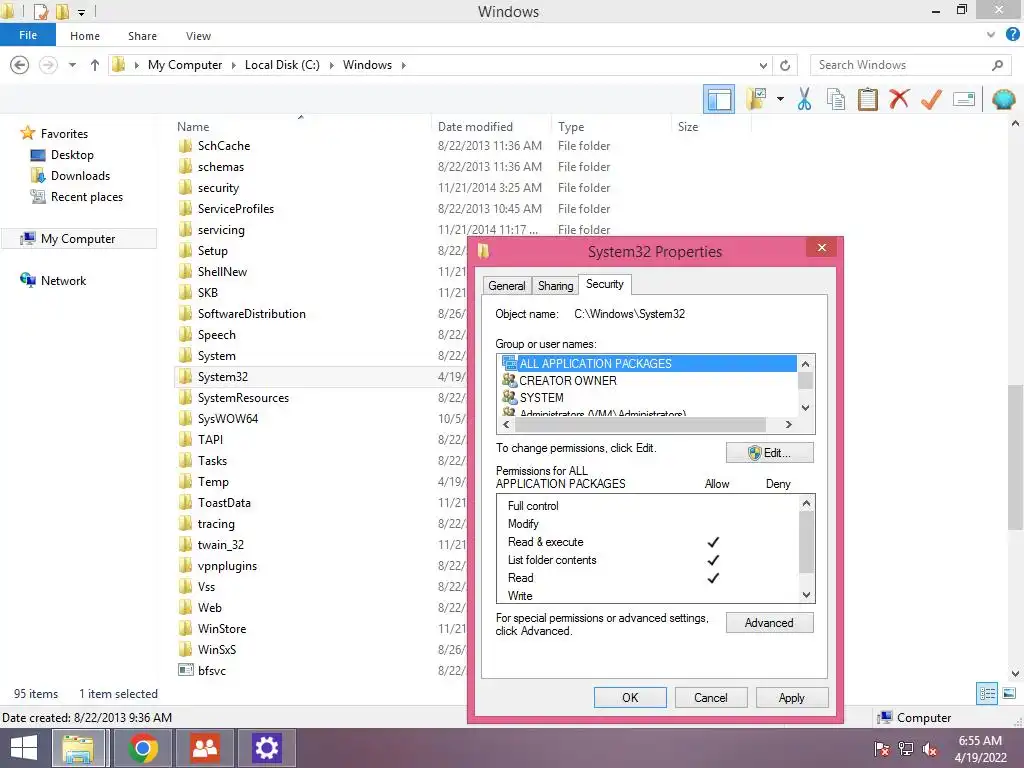1024x768 pixels.
Task: Click the Help question mark icon
Action: click(x=1012, y=35)
